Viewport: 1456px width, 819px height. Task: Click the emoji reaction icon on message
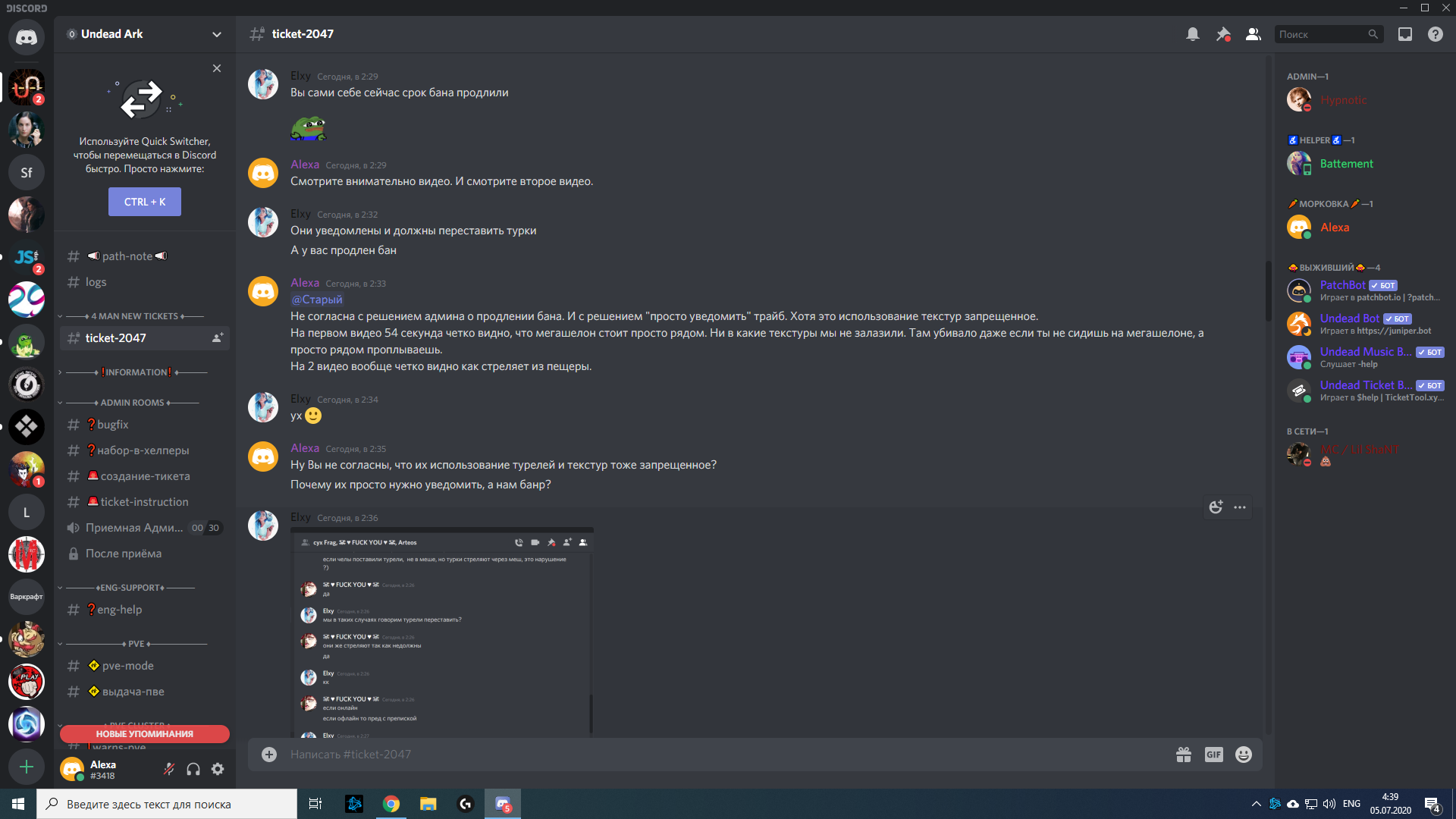(1216, 507)
